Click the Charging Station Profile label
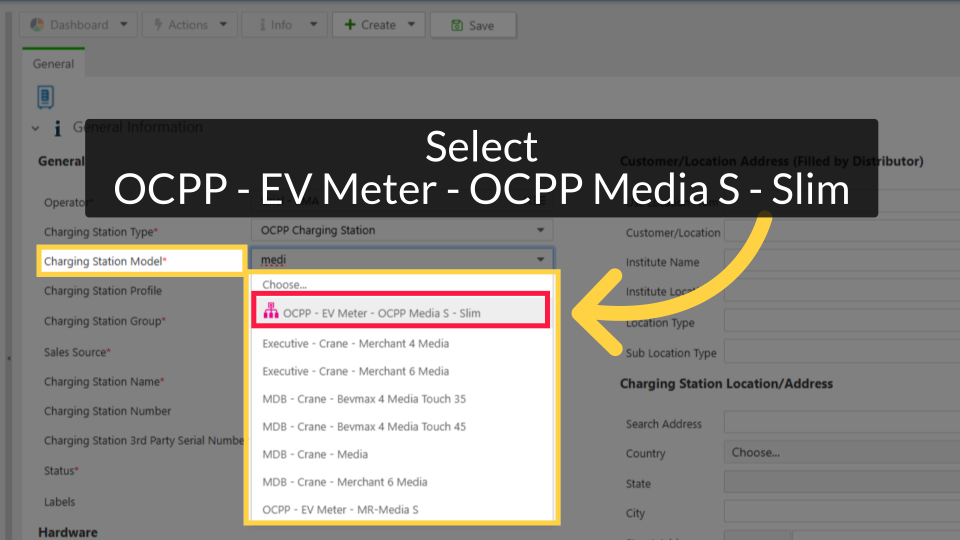Screen dimensions: 960x540 click(x=103, y=291)
